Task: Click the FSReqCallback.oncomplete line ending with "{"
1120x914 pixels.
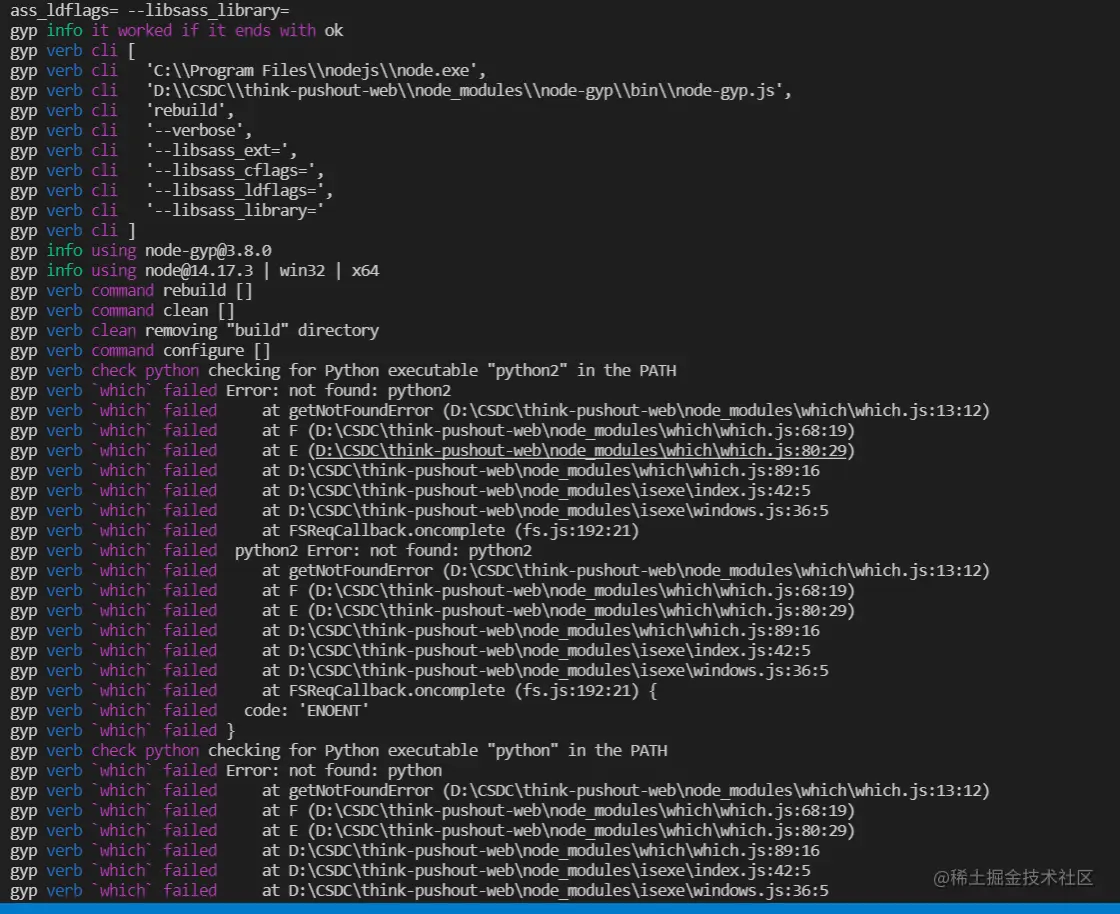Action: click(334, 690)
